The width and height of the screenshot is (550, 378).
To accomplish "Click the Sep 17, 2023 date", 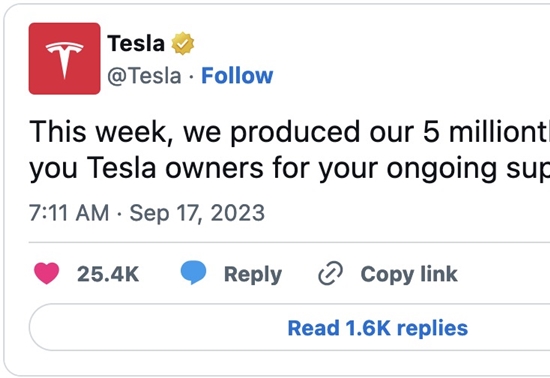I will tap(197, 213).
